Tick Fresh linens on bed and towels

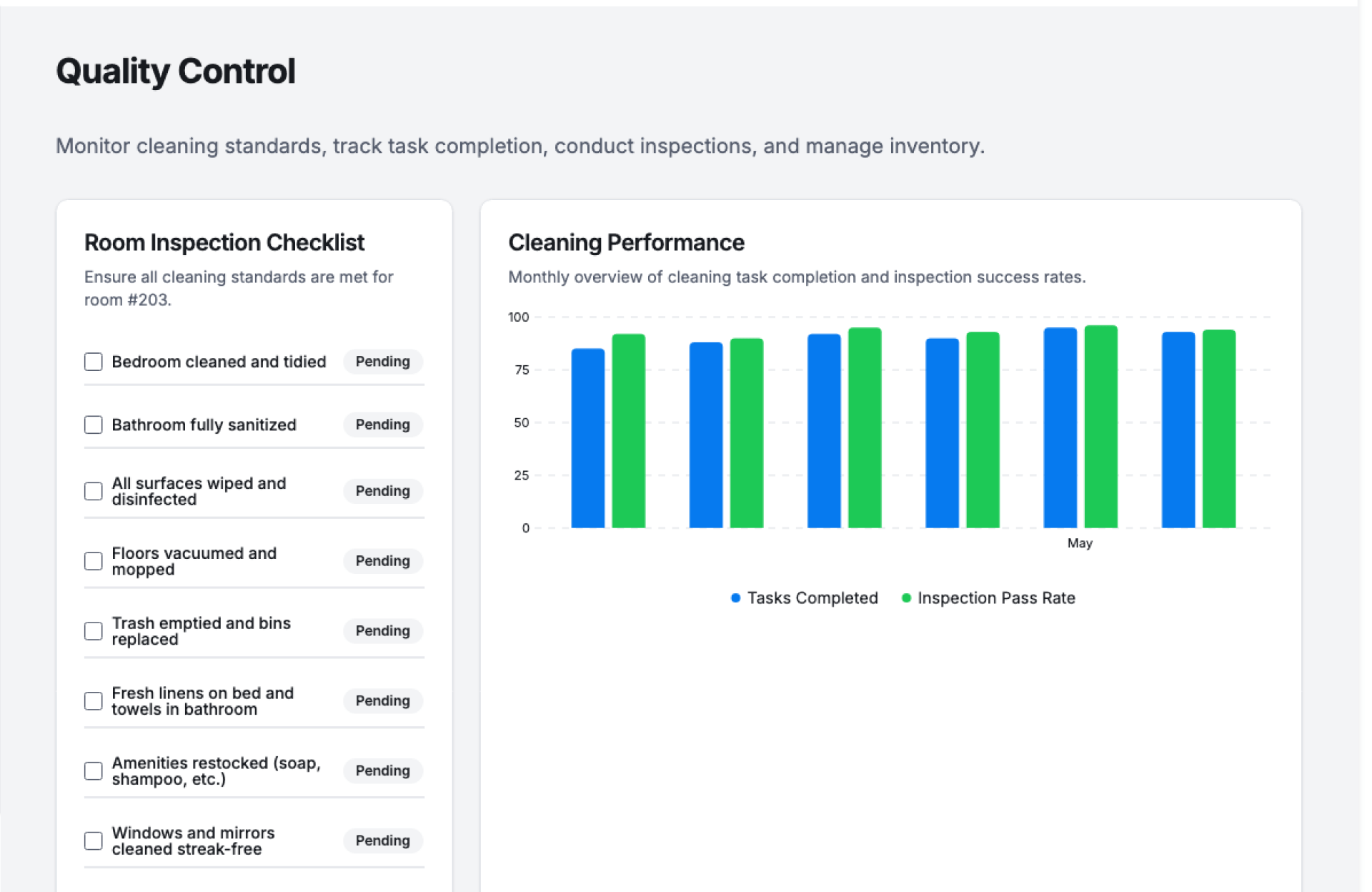pyautogui.click(x=94, y=701)
